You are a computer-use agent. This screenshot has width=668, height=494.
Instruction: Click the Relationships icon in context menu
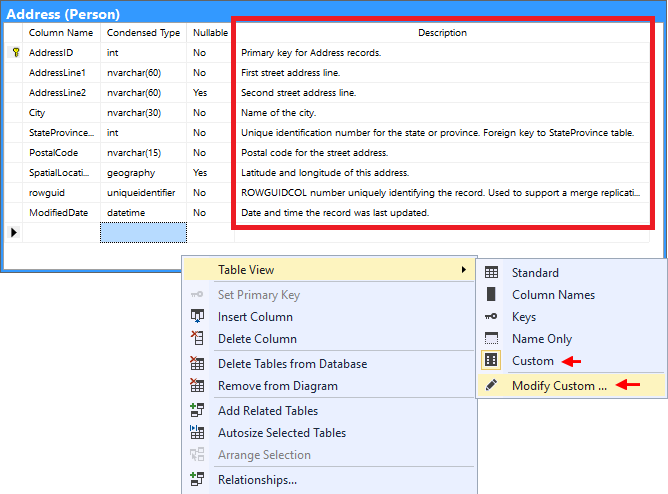tap(197, 480)
